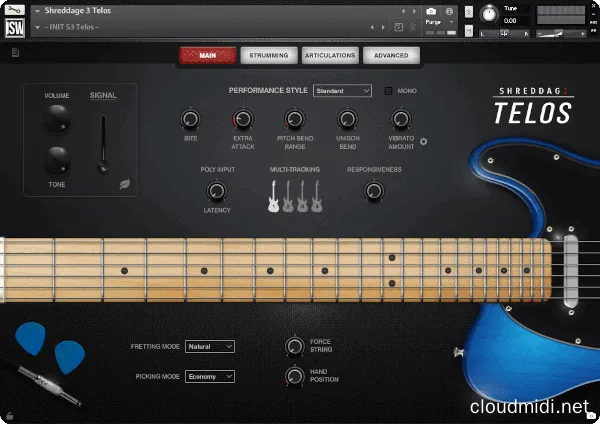This screenshot has height=424, width=600.
Task: Click the Volume knob
Action: tap(57, 119)
